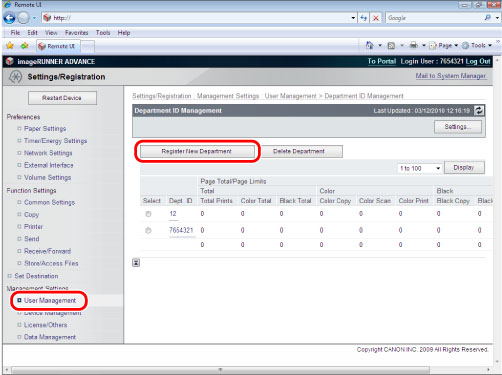Click the refresh icon next to Last Updated
Viewport: 502px width, 375px height.
tap(479, 111)
